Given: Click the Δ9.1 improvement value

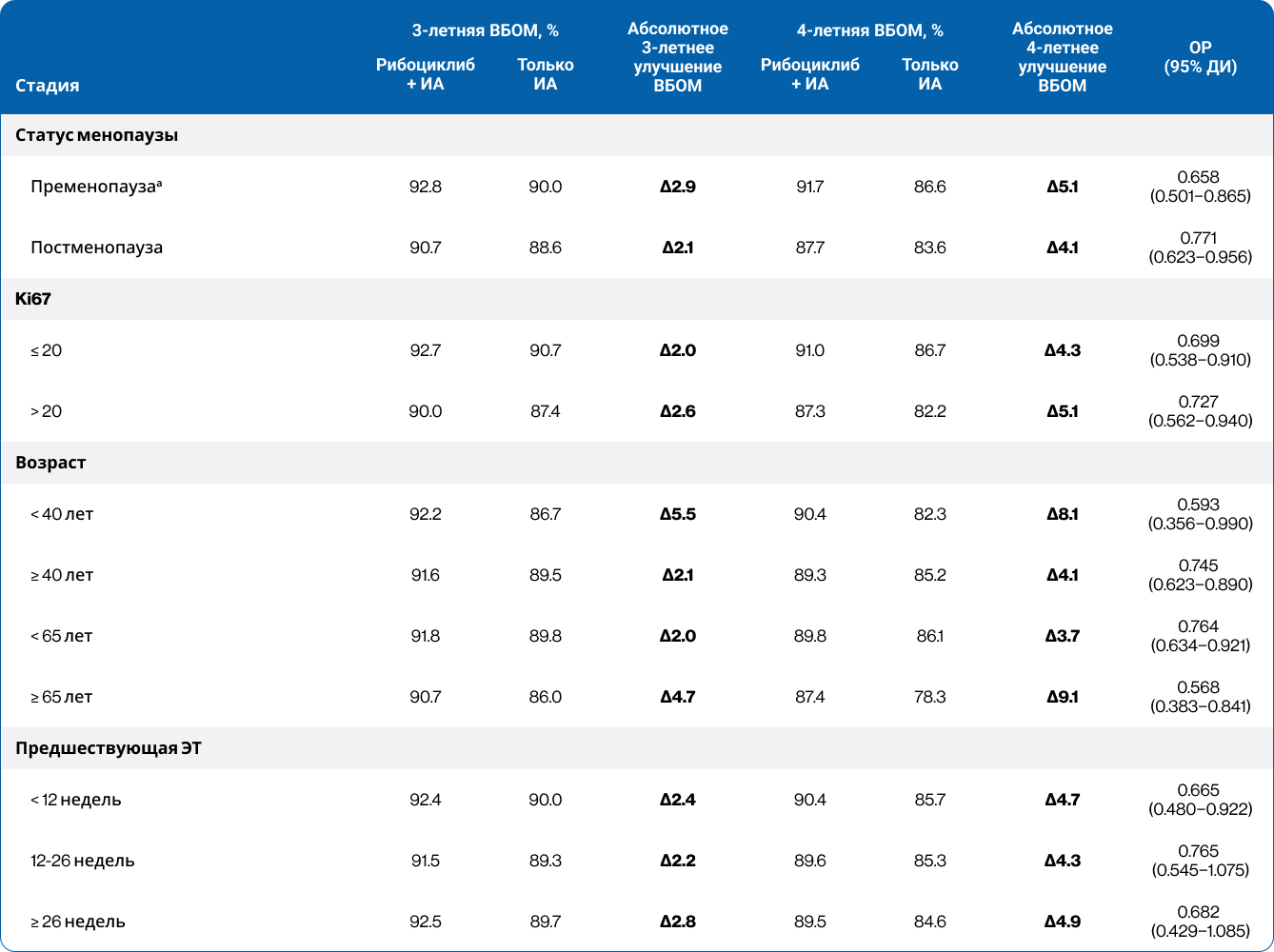Looking at the screenshot, I should click(x=1062, y=697).
